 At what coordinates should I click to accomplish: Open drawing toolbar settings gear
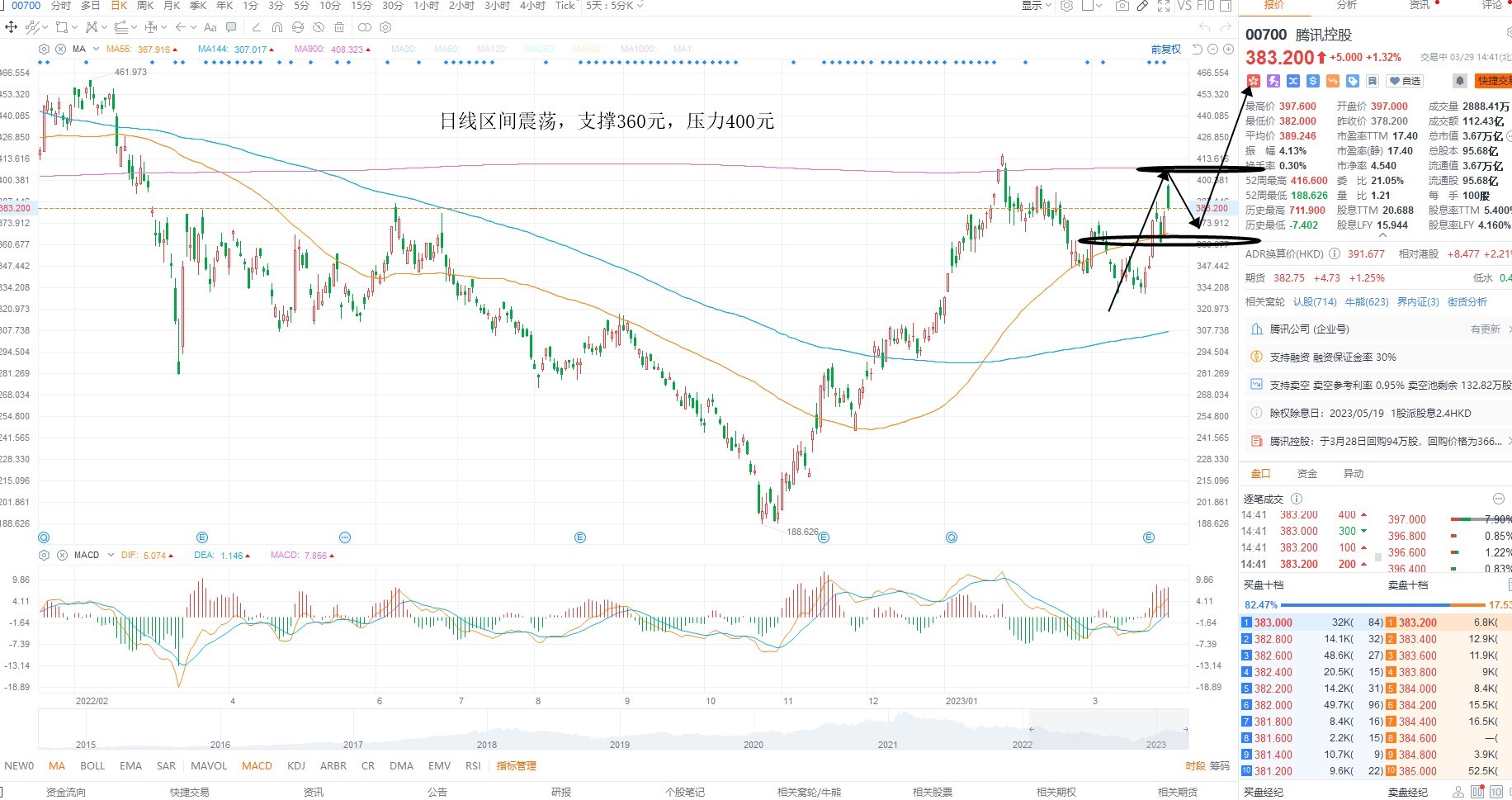(x=385, y=27)
